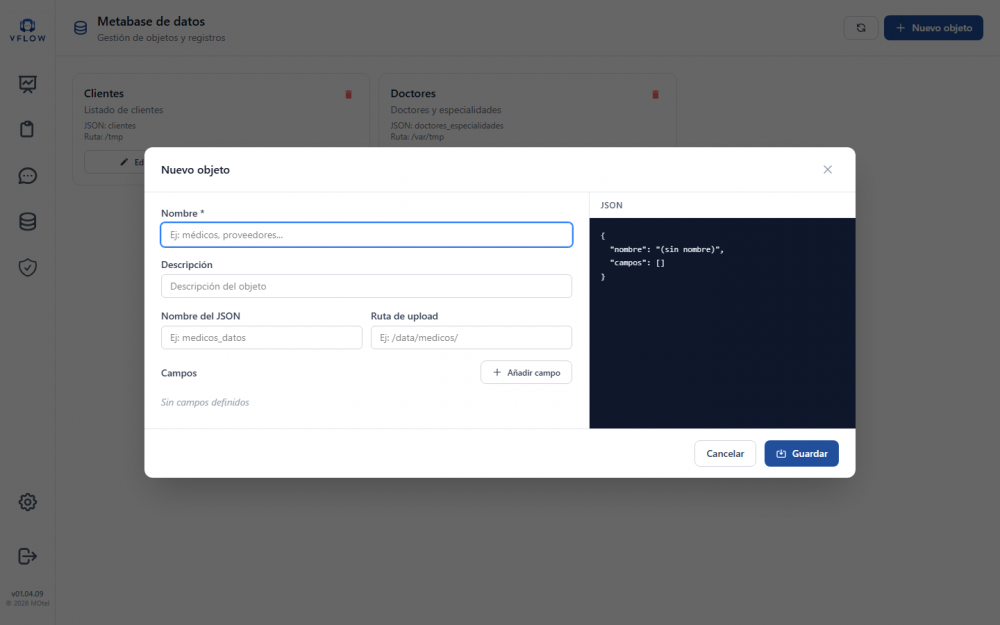The image size is (1000, 625).
Task: Click the Añadir campo button
Action: pyautogui.click(x=526, y=372)
